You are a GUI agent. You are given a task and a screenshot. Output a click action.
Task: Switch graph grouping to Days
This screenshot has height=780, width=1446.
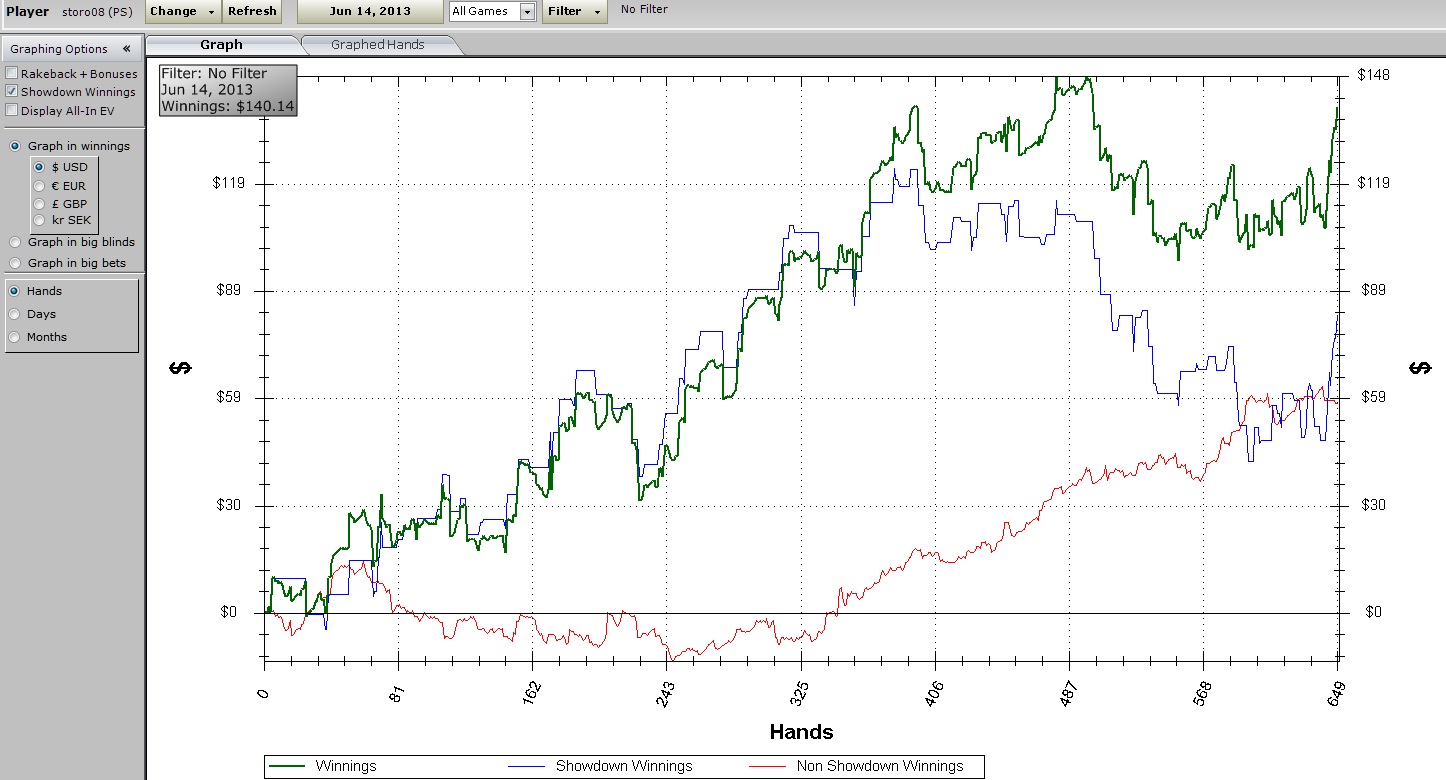[15, 314]
